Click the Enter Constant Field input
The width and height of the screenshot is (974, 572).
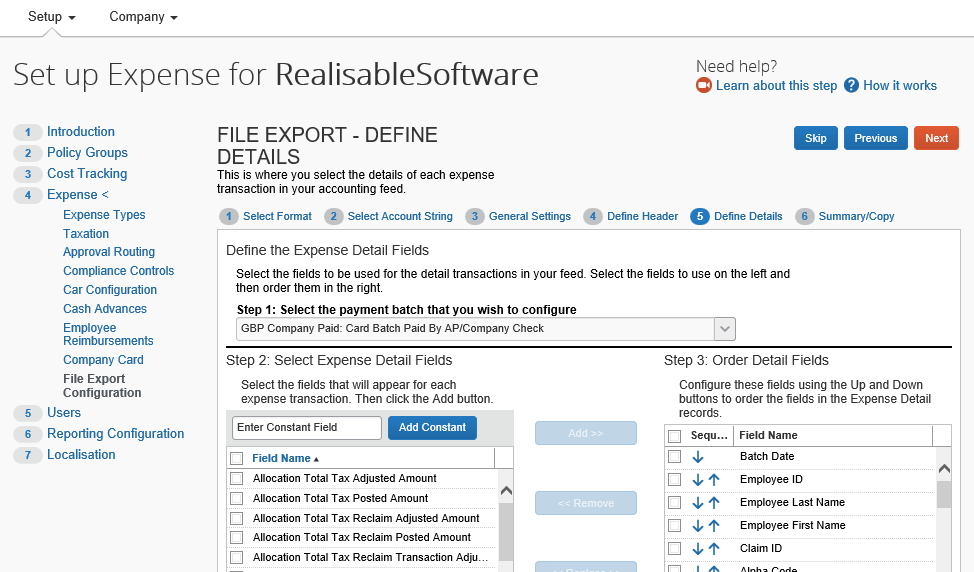coord(307,428)
